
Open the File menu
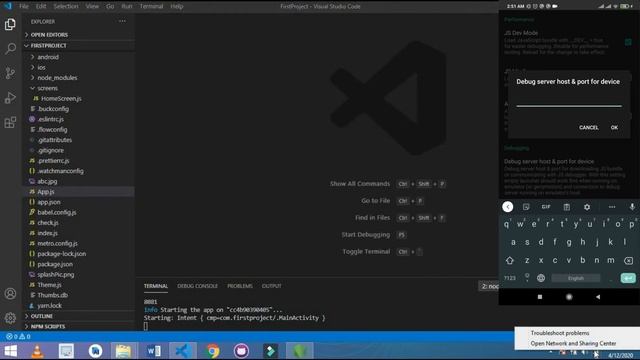(x=24, y=6)
